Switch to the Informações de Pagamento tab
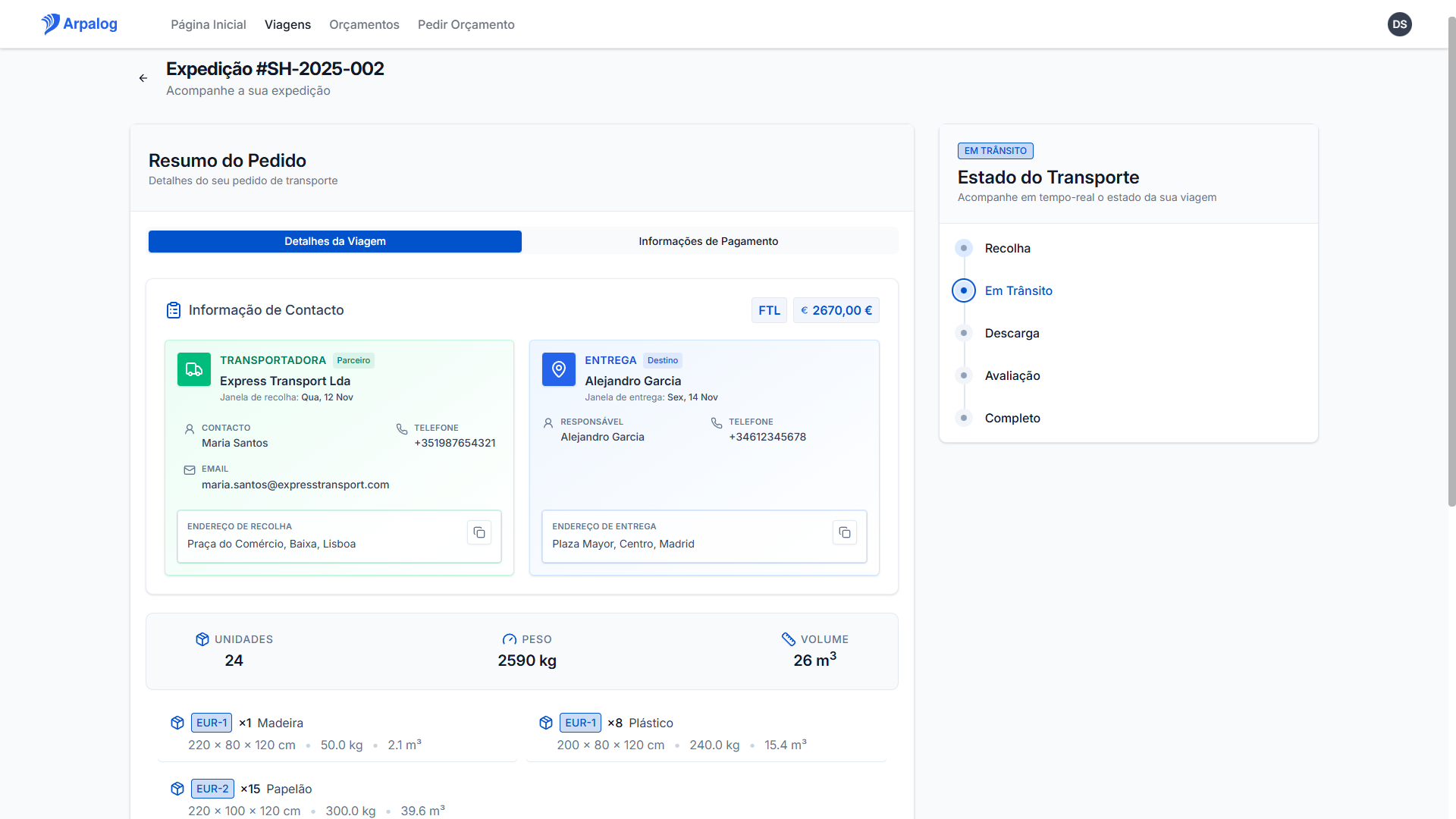Image resolution: width=1456 pixels, height=819 pixels. 708,241
